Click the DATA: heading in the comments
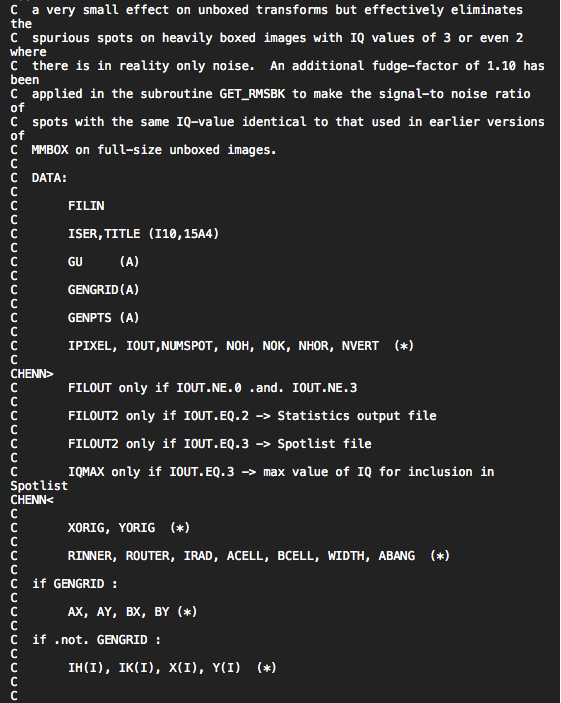This screenshot has height=703, width=561. (49, 178)
